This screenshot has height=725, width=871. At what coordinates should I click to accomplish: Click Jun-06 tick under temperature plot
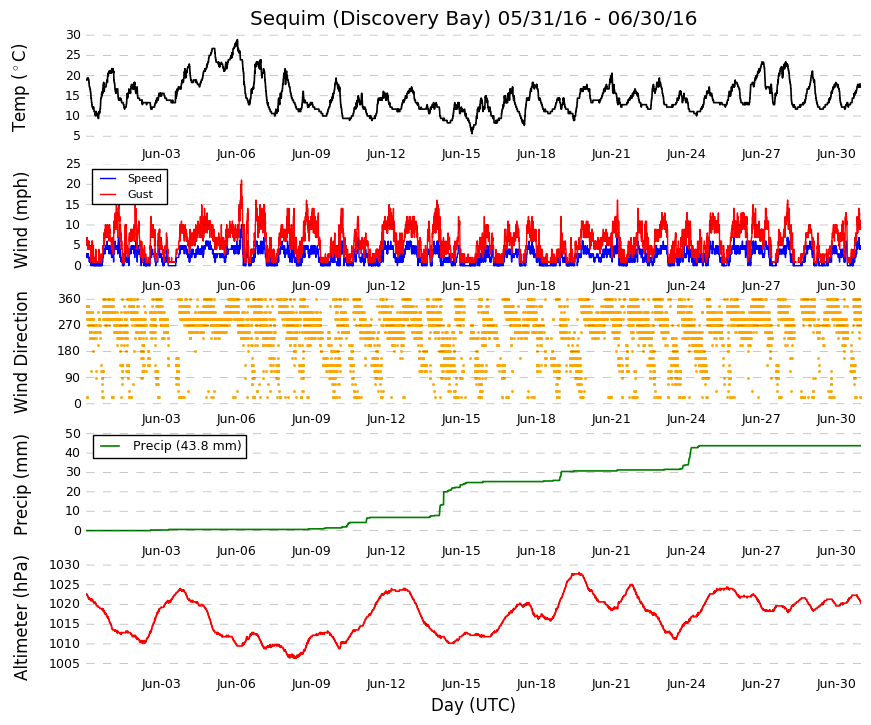[236, 154]
